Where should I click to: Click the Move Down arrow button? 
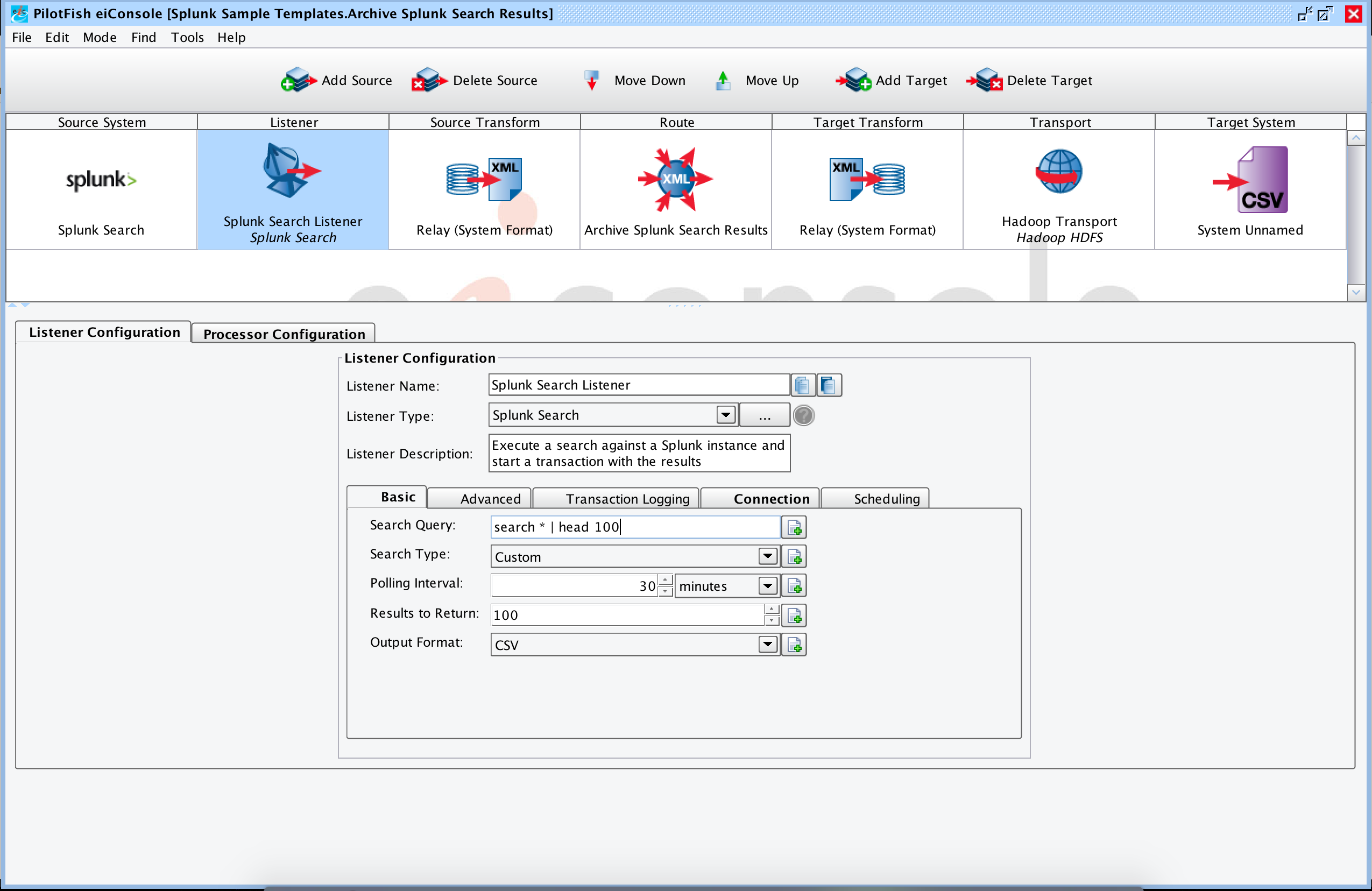tap(634, 80)
